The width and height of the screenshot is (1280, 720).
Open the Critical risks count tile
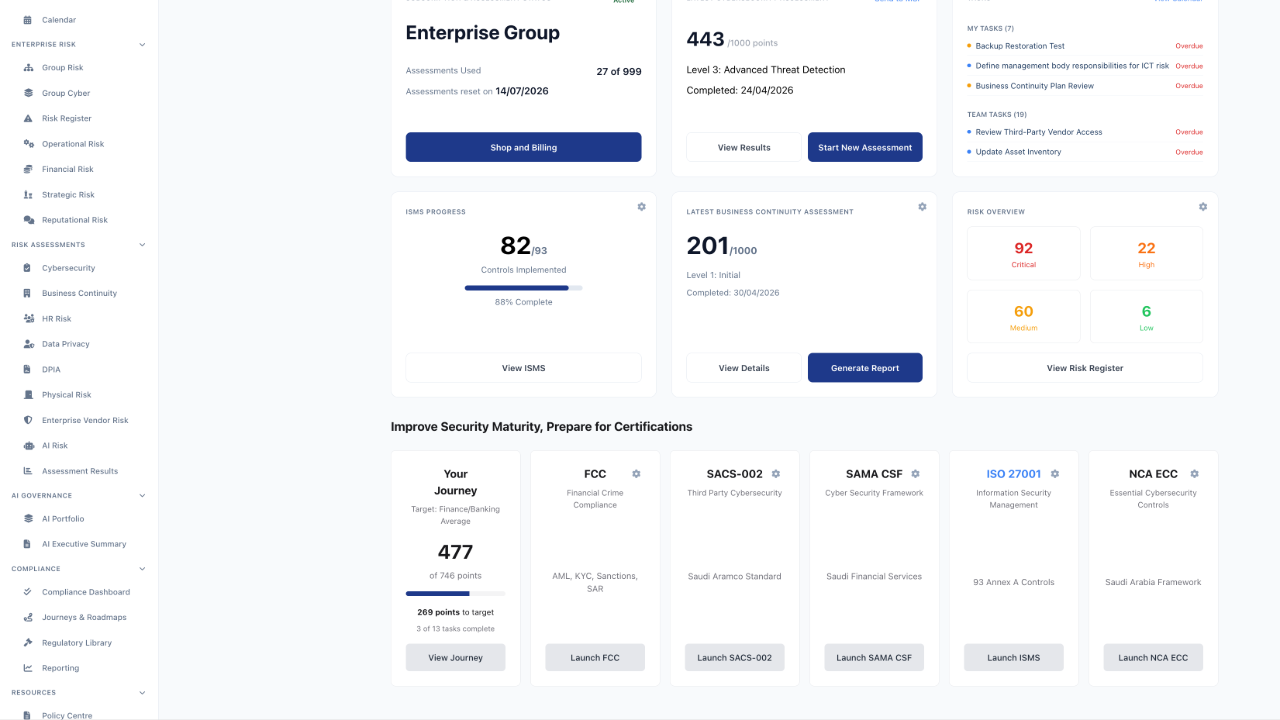click(1024, 254)
